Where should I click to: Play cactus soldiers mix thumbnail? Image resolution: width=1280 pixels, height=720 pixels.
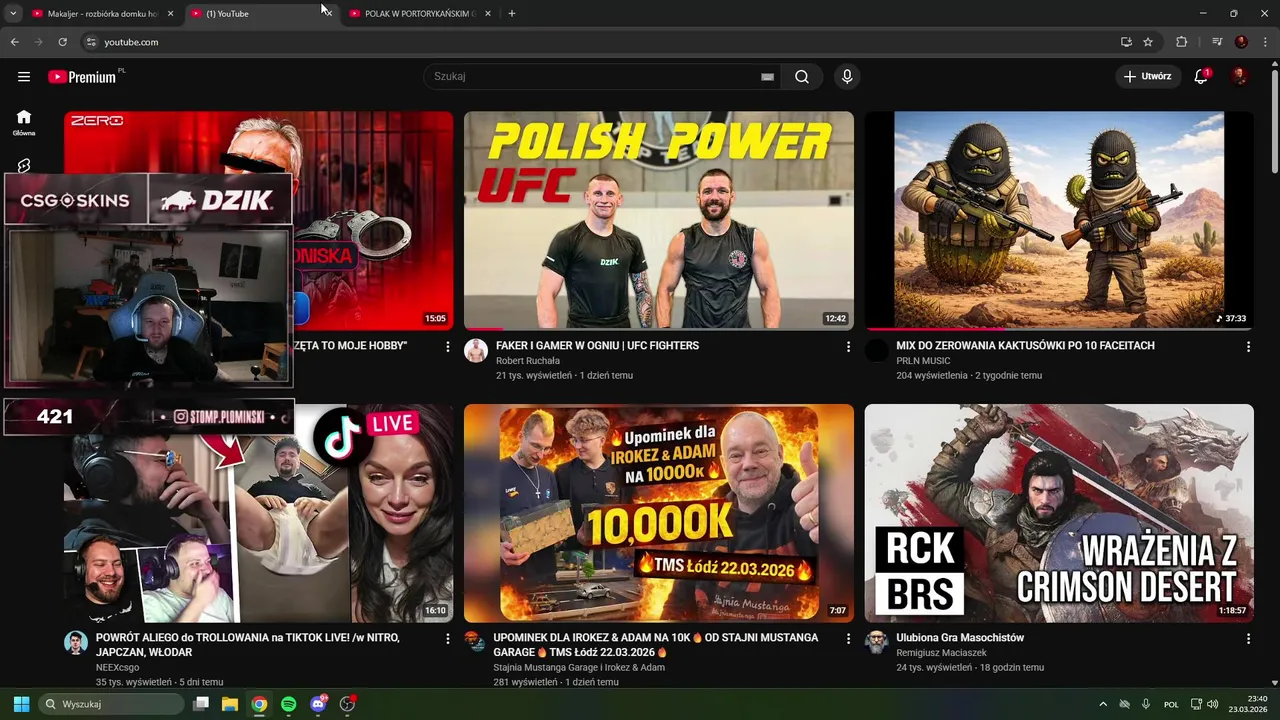pyautogui.click(x=1059, y=220)
